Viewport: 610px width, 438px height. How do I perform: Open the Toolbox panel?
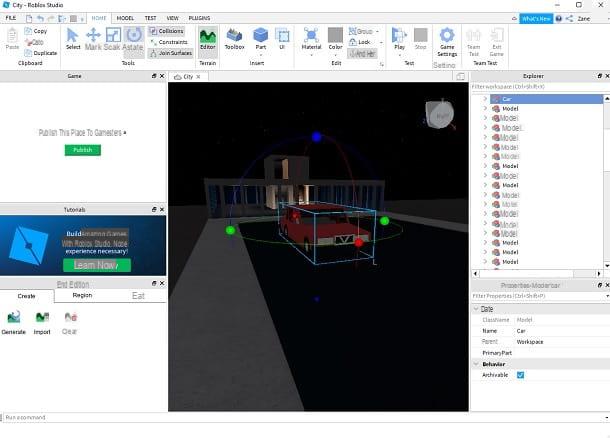(x=235, y=39)
